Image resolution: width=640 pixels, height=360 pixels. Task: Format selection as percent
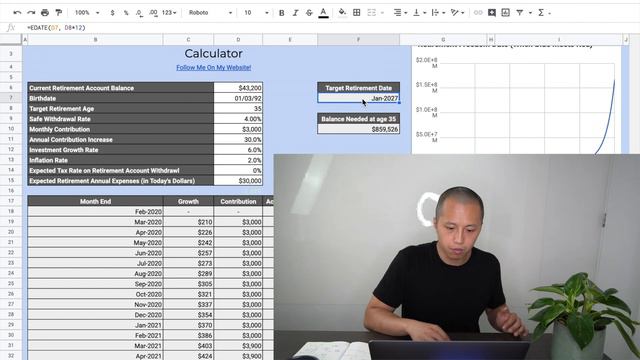[x=126, y=13]
